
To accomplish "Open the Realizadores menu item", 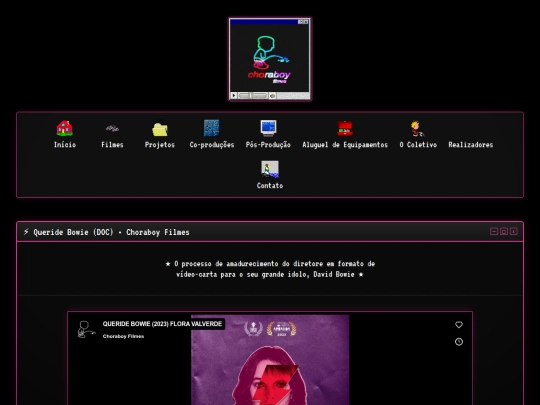I will pyautogui.click(x=470, y=145).
